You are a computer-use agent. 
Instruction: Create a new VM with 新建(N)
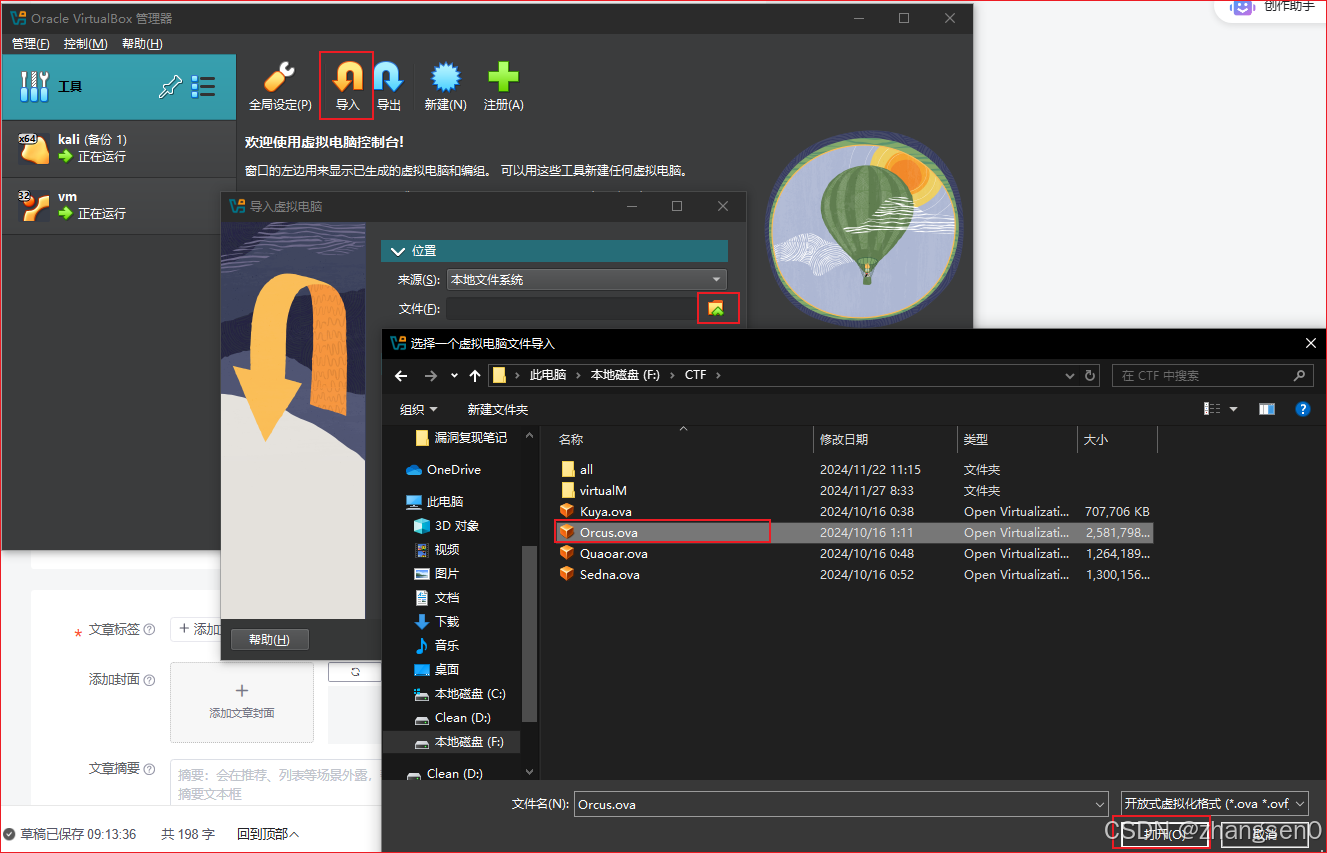445,86
